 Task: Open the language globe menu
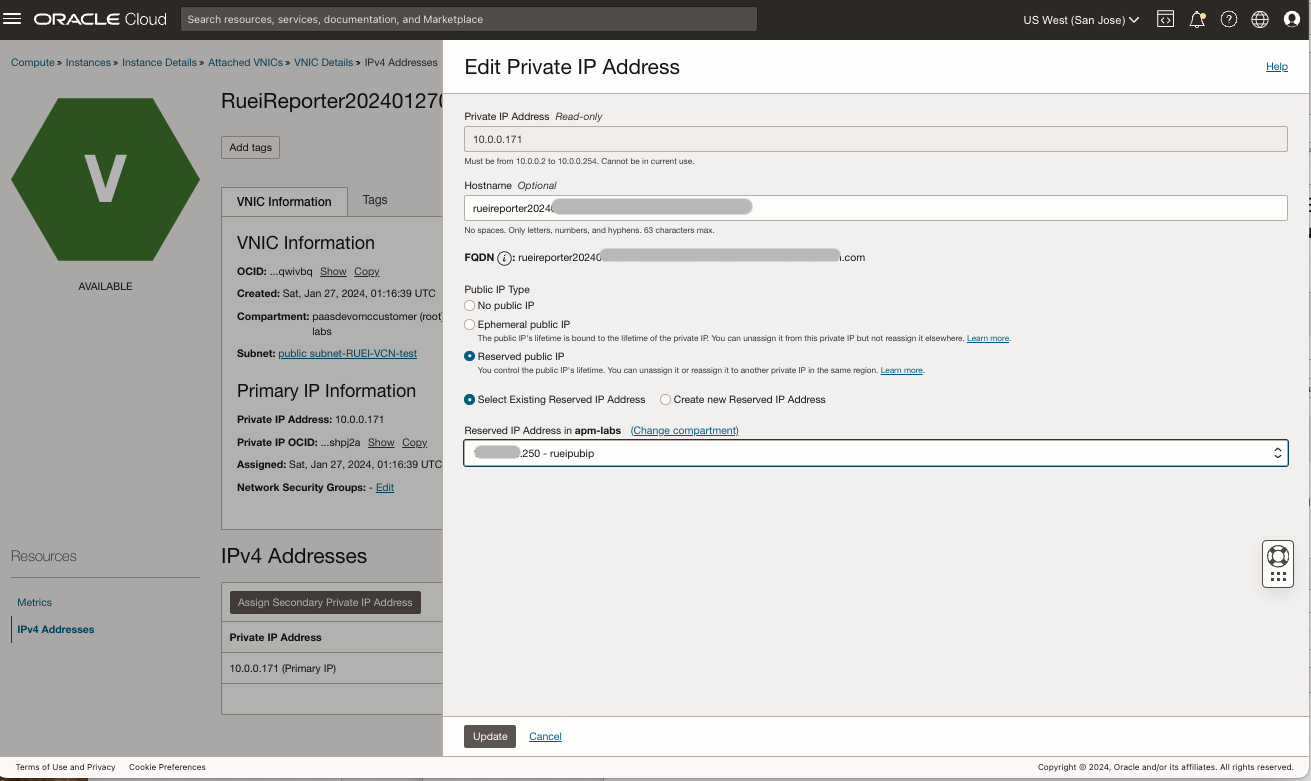[x=1260, y=19]
